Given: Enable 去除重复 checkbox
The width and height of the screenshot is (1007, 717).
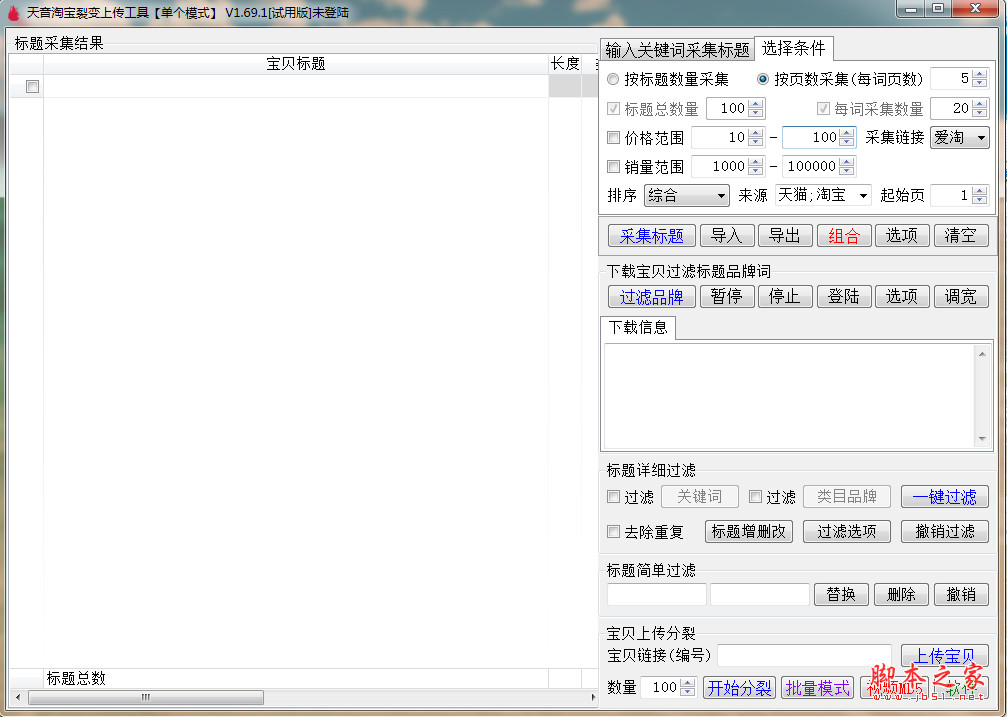Looking at the screenshot, I should 613,531.
